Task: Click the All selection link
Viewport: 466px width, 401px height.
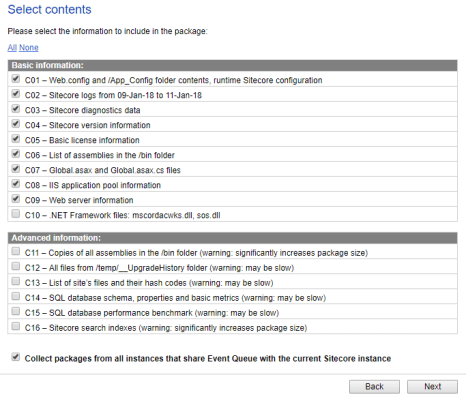Action: click(12, 48)
